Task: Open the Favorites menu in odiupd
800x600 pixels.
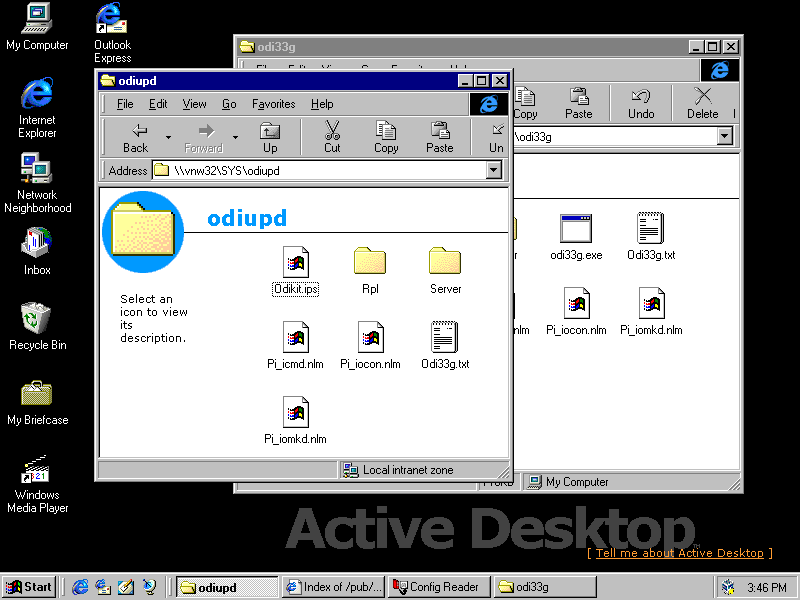Action: pyautogui.click(x=273, y=104)
